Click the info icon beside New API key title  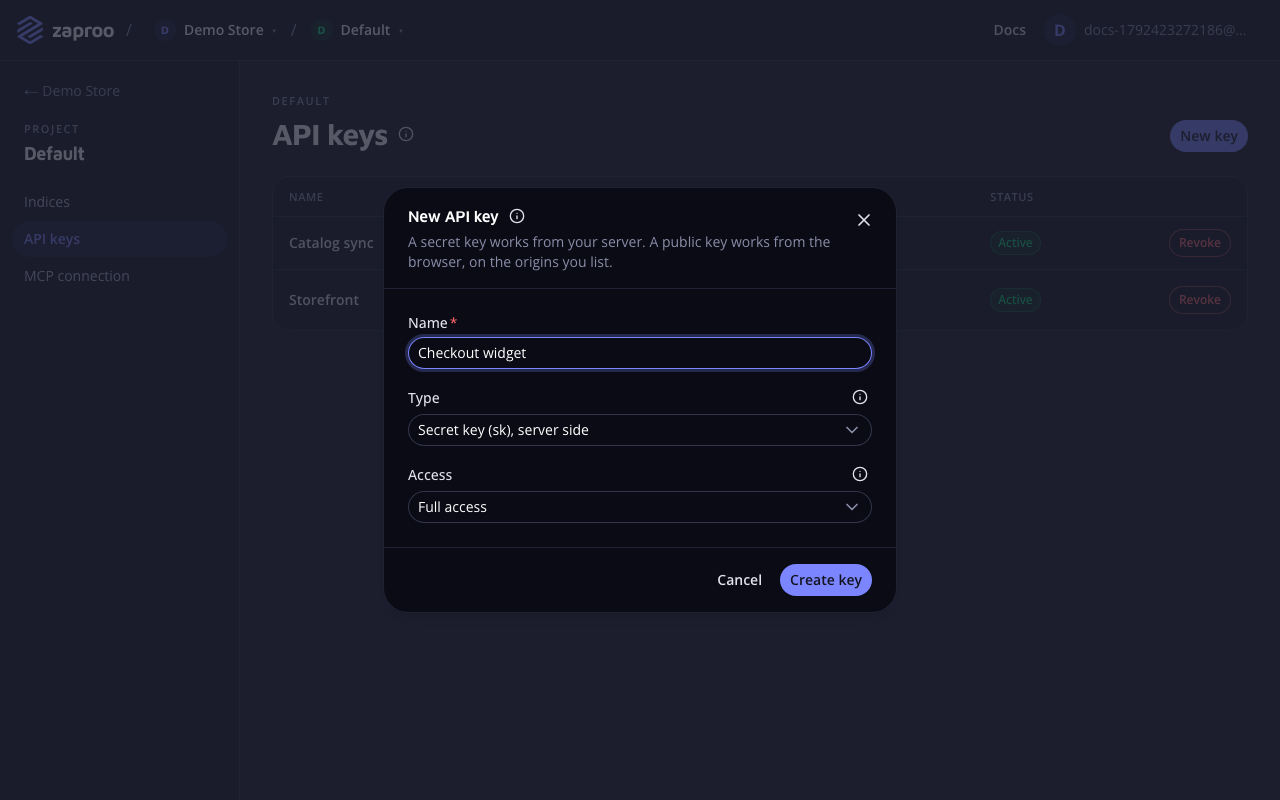coord(517,216)
